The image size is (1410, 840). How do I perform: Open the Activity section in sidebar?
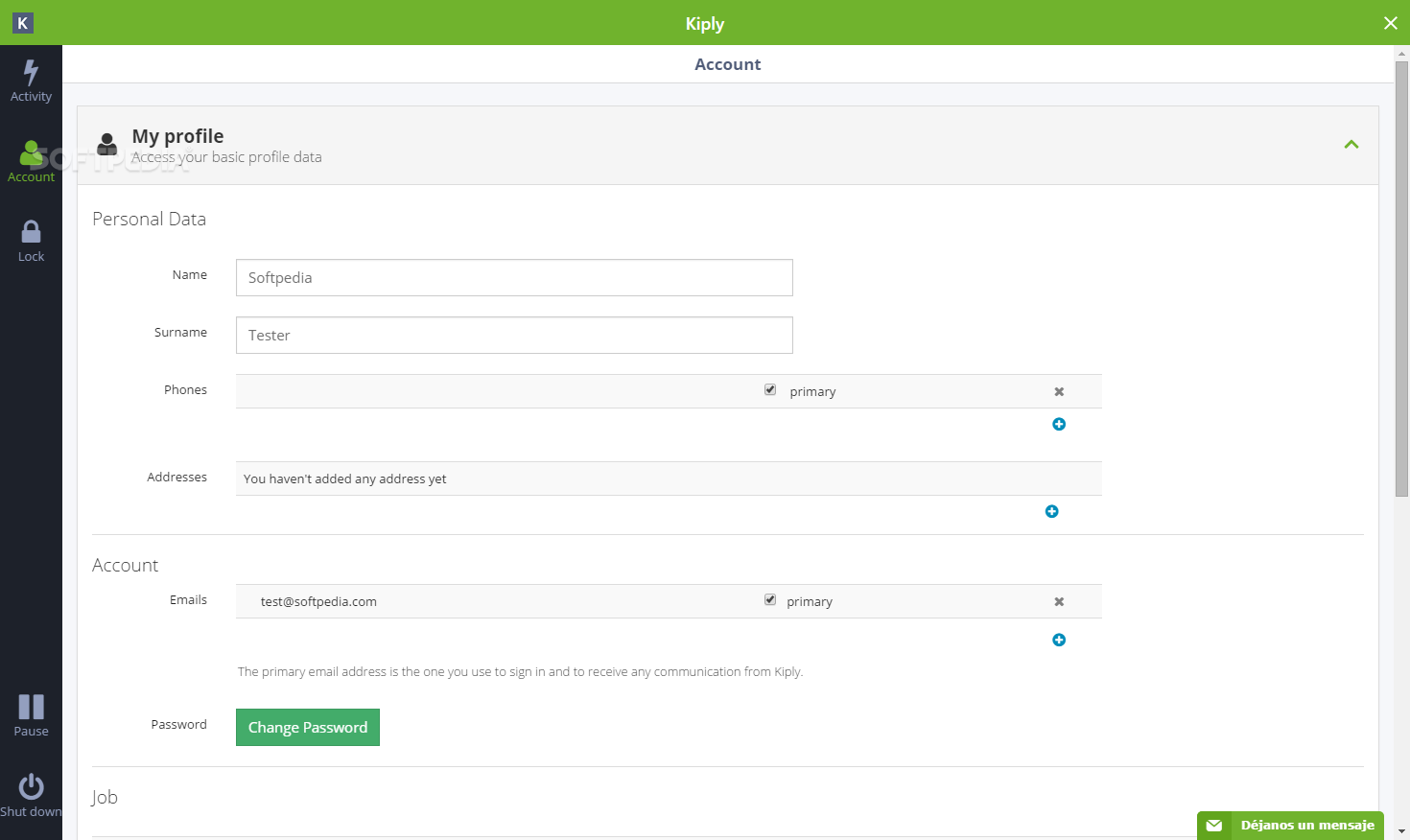31,82
